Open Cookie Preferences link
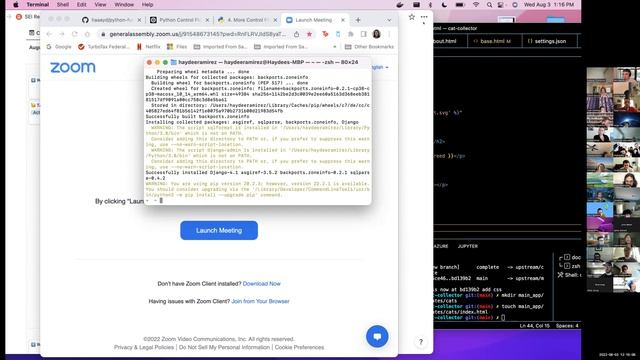The image size is (640, 360). pyautogui.click(x=299, y=347)
